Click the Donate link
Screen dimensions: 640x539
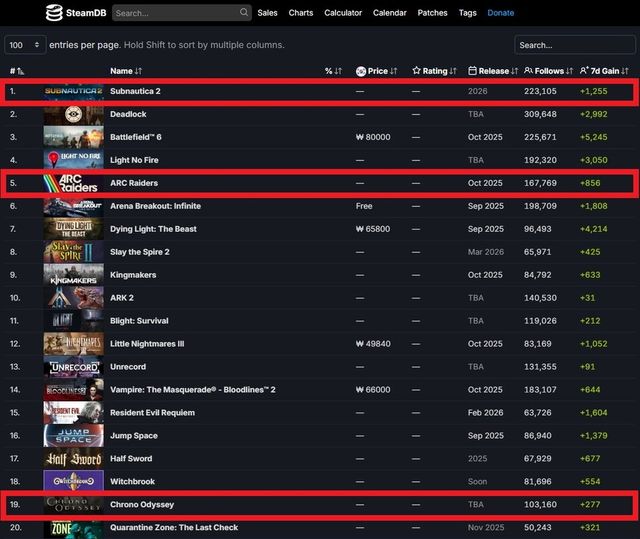pyautogui.click(x=500, y=13)
